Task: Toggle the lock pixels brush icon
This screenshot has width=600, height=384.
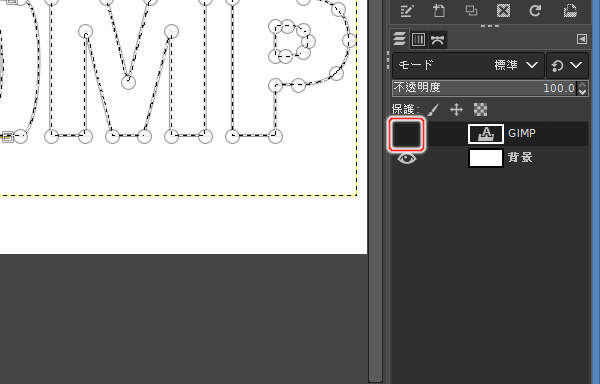Action: [433, 110]
